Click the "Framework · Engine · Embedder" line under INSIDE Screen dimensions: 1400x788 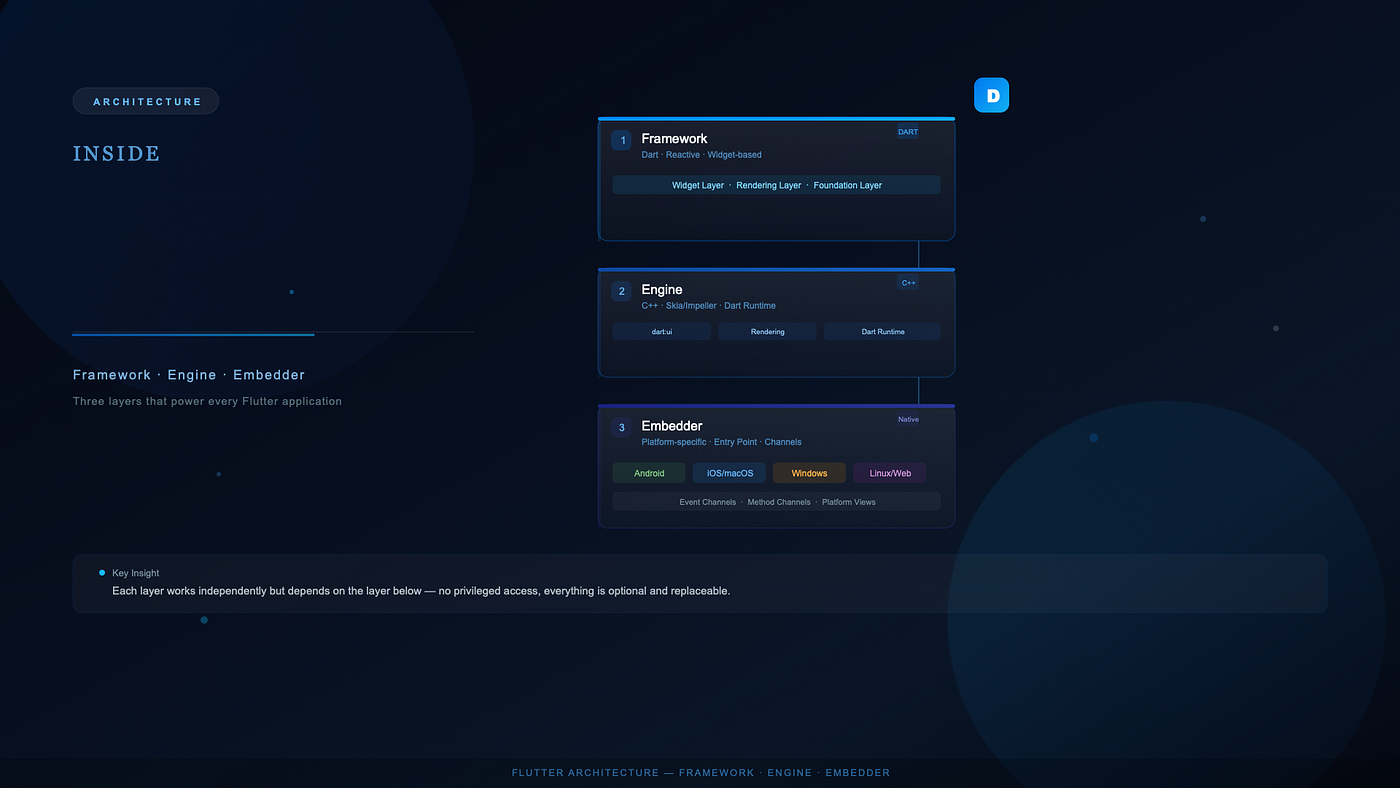click(189, 375)
